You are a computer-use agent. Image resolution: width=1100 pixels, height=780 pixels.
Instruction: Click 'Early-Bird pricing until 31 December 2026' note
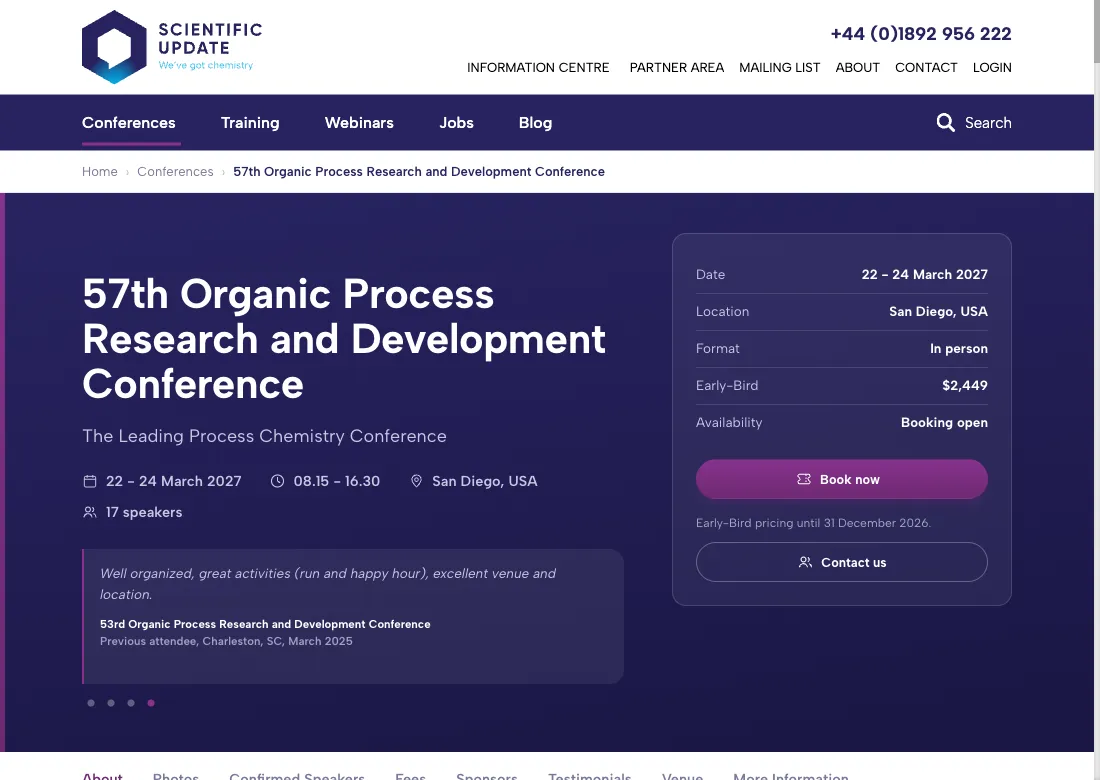pos(813,523)
